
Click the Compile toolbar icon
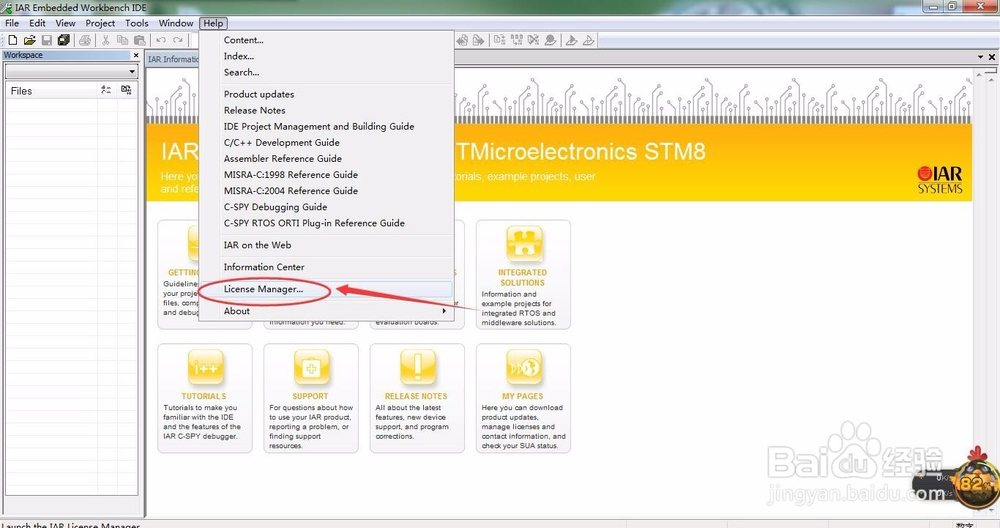pyautogui.click(x=499, y=40)
